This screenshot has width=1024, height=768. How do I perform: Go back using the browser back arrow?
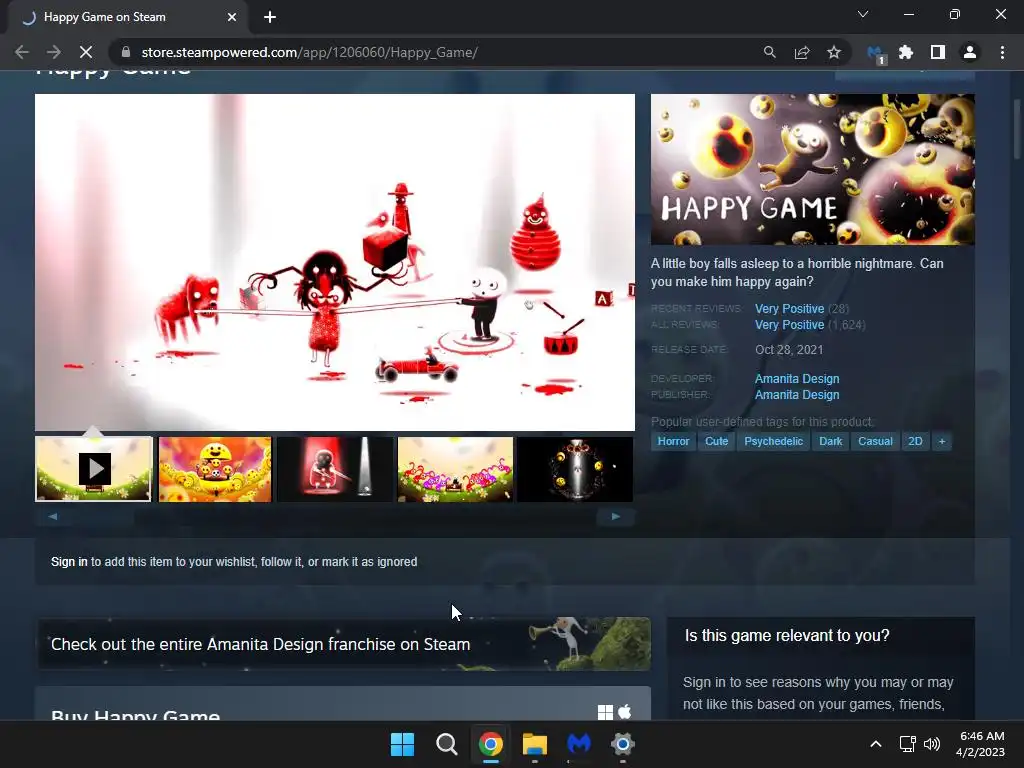pyautogui.click(x=22, y=52)
